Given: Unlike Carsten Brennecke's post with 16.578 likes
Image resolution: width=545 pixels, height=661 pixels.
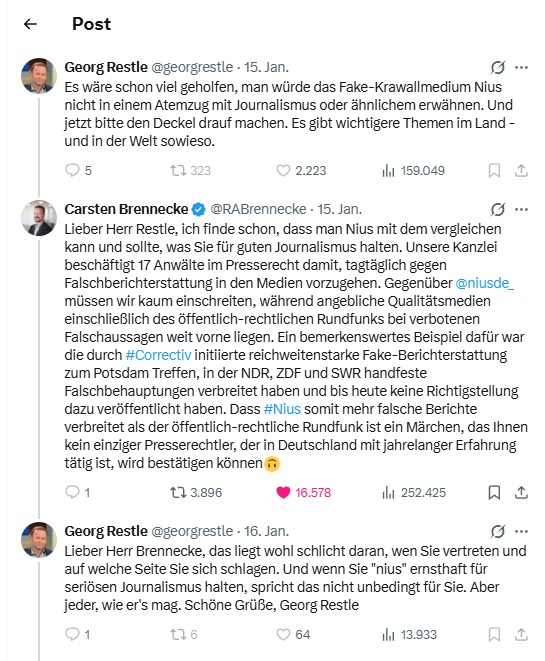Looking at the screenshot, I should 303,492.
